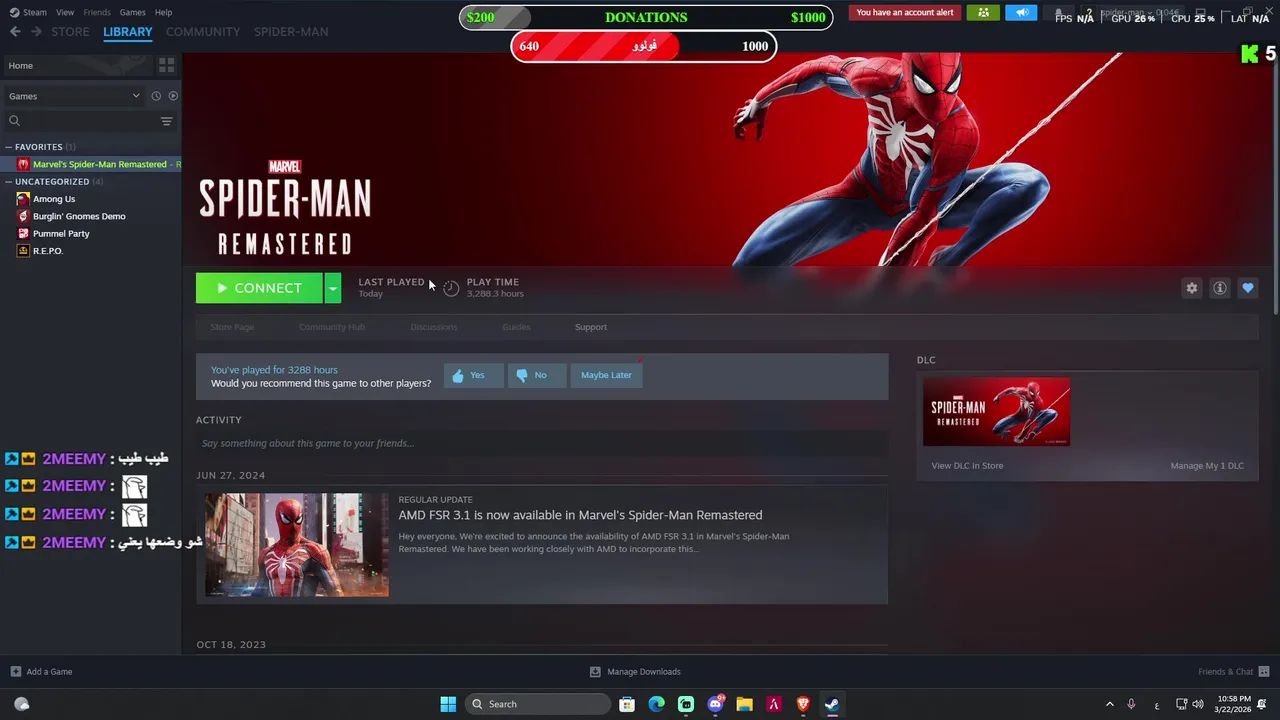Switch library to grid view icon
This screenshot has height=720, width=1280.
(166, 65)
